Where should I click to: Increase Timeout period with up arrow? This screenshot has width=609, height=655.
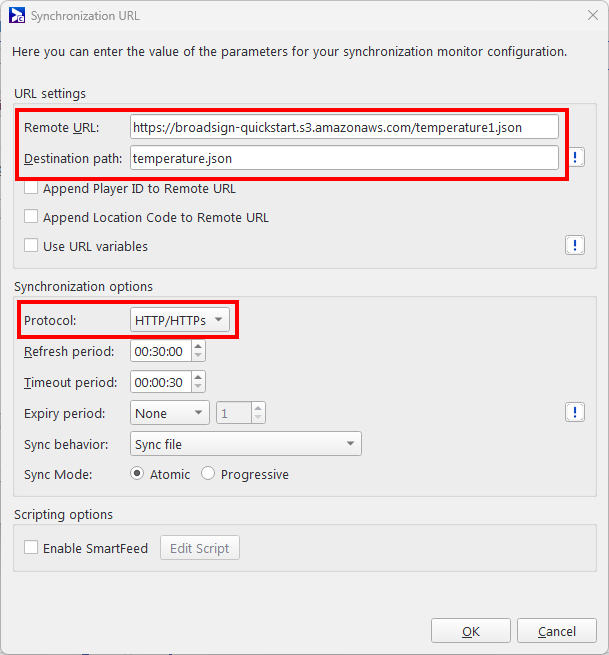point(198,377)
